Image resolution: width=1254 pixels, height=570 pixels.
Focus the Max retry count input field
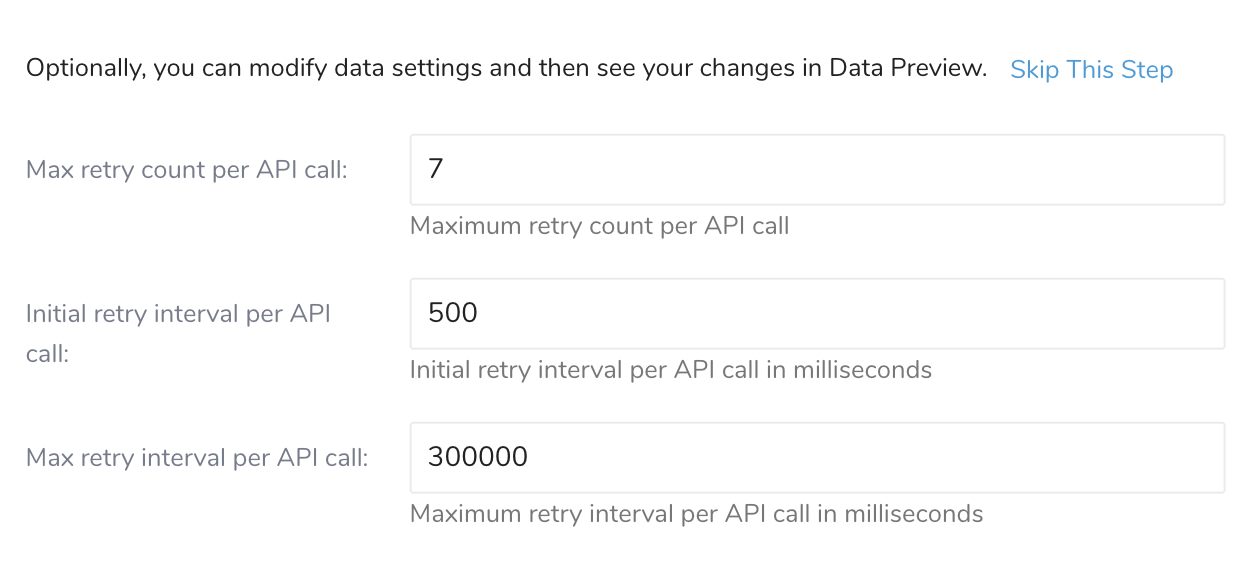click(816, 170)
